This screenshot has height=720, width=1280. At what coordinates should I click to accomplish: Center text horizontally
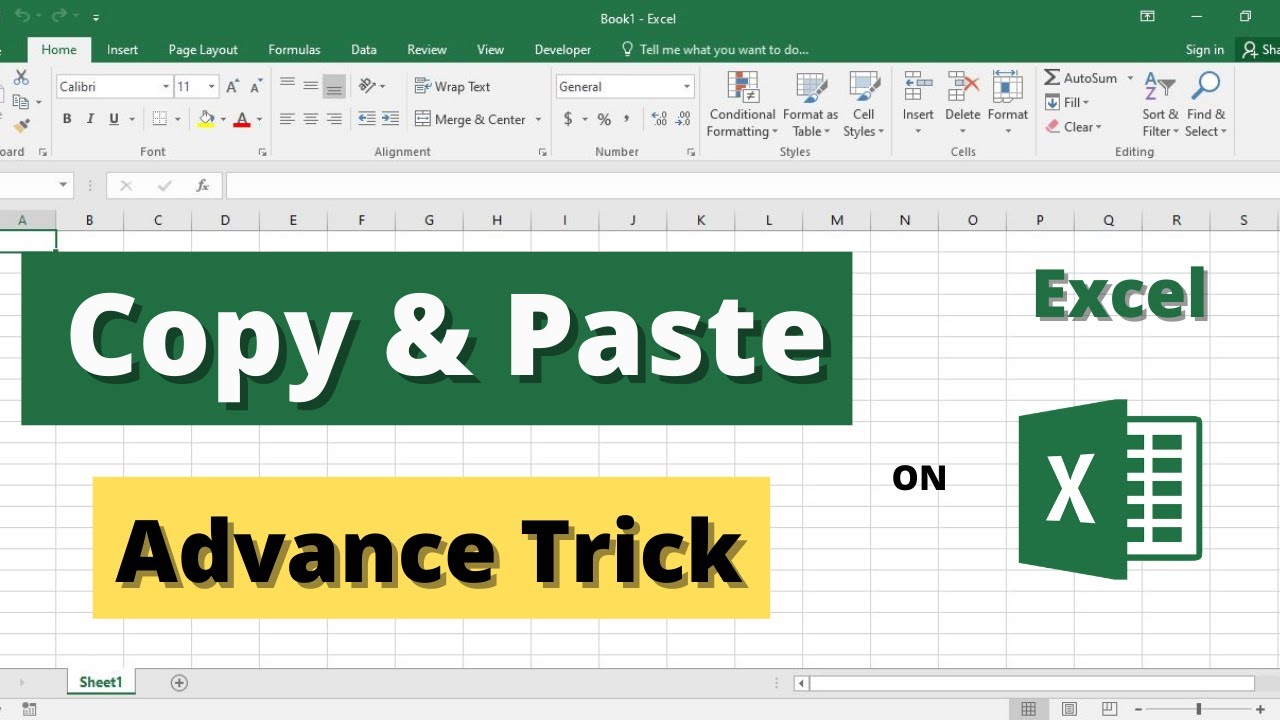(x=311, y=119)
